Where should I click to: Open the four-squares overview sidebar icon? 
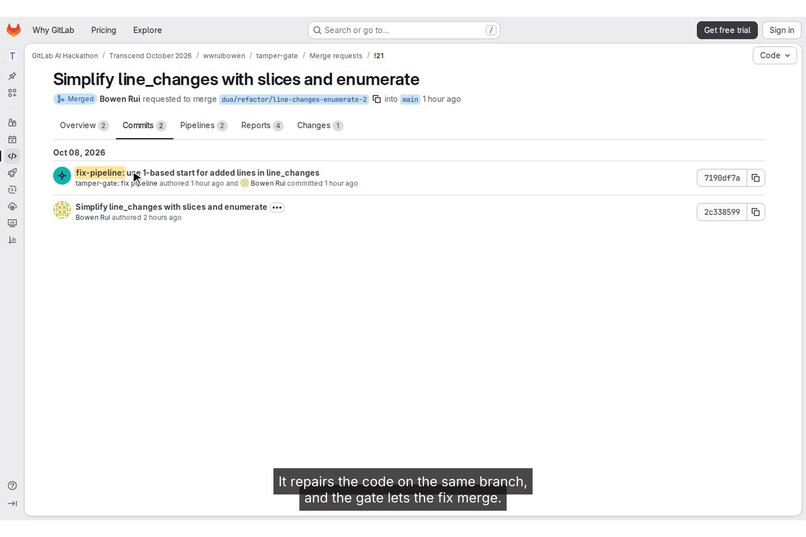[12, 93]
